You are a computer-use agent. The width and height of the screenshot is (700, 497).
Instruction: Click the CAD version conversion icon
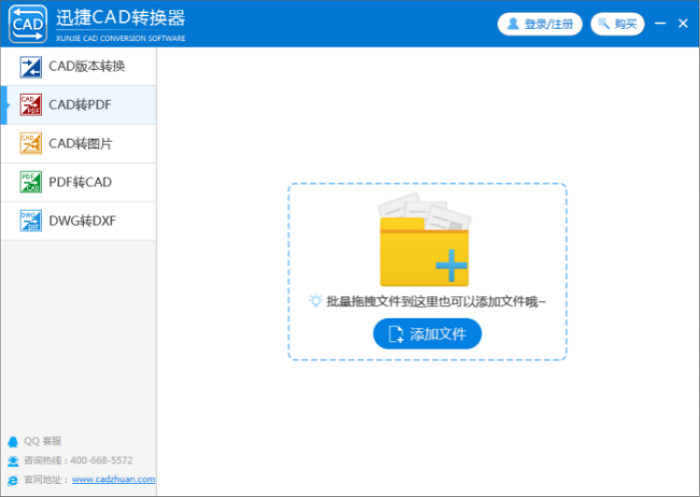pyautogui.click(x=31, y=67)
